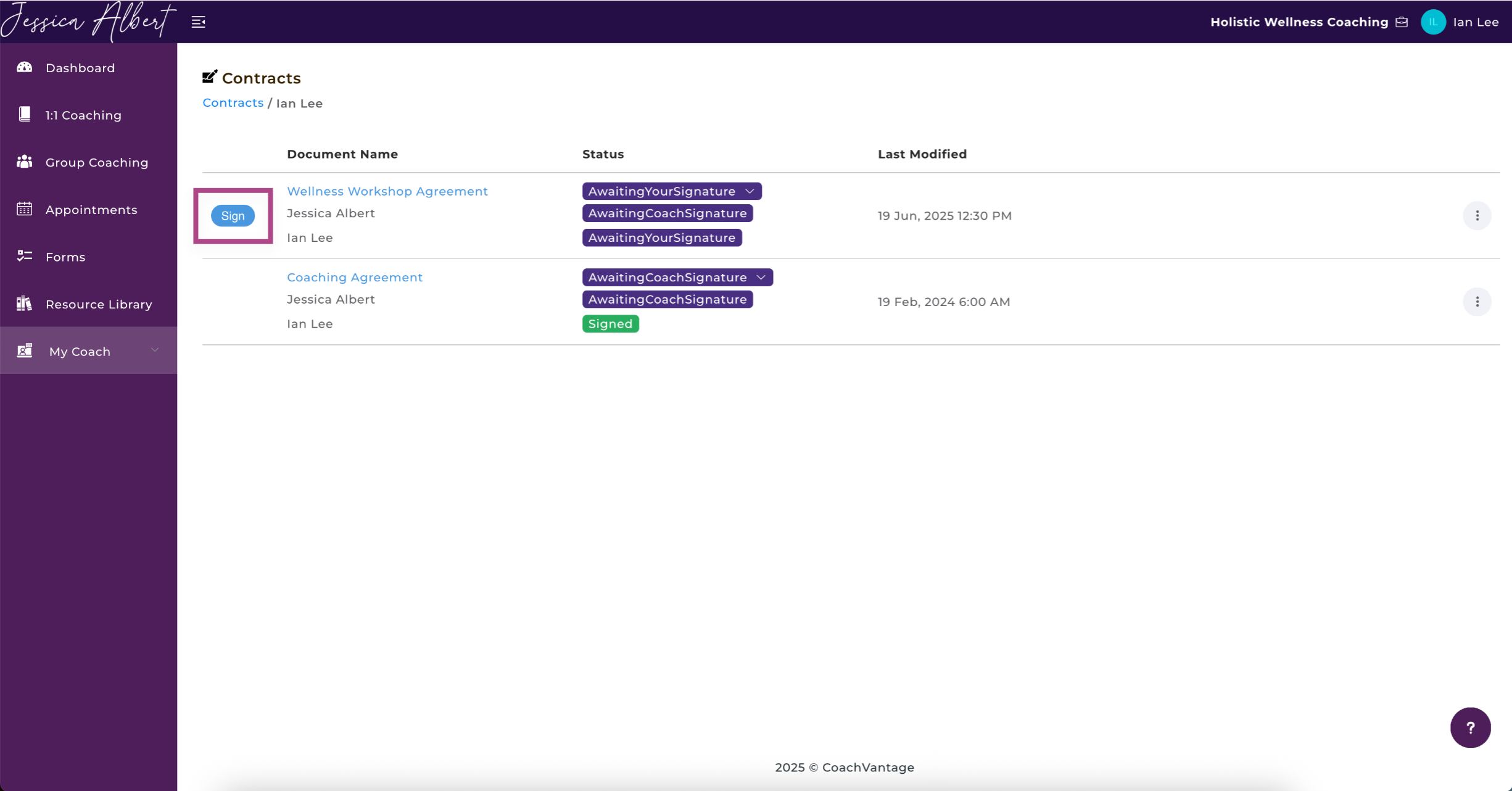This screenshot has width=1512, height=791.
Task: Select the My Coach menu label
Action: click(80, 352)
